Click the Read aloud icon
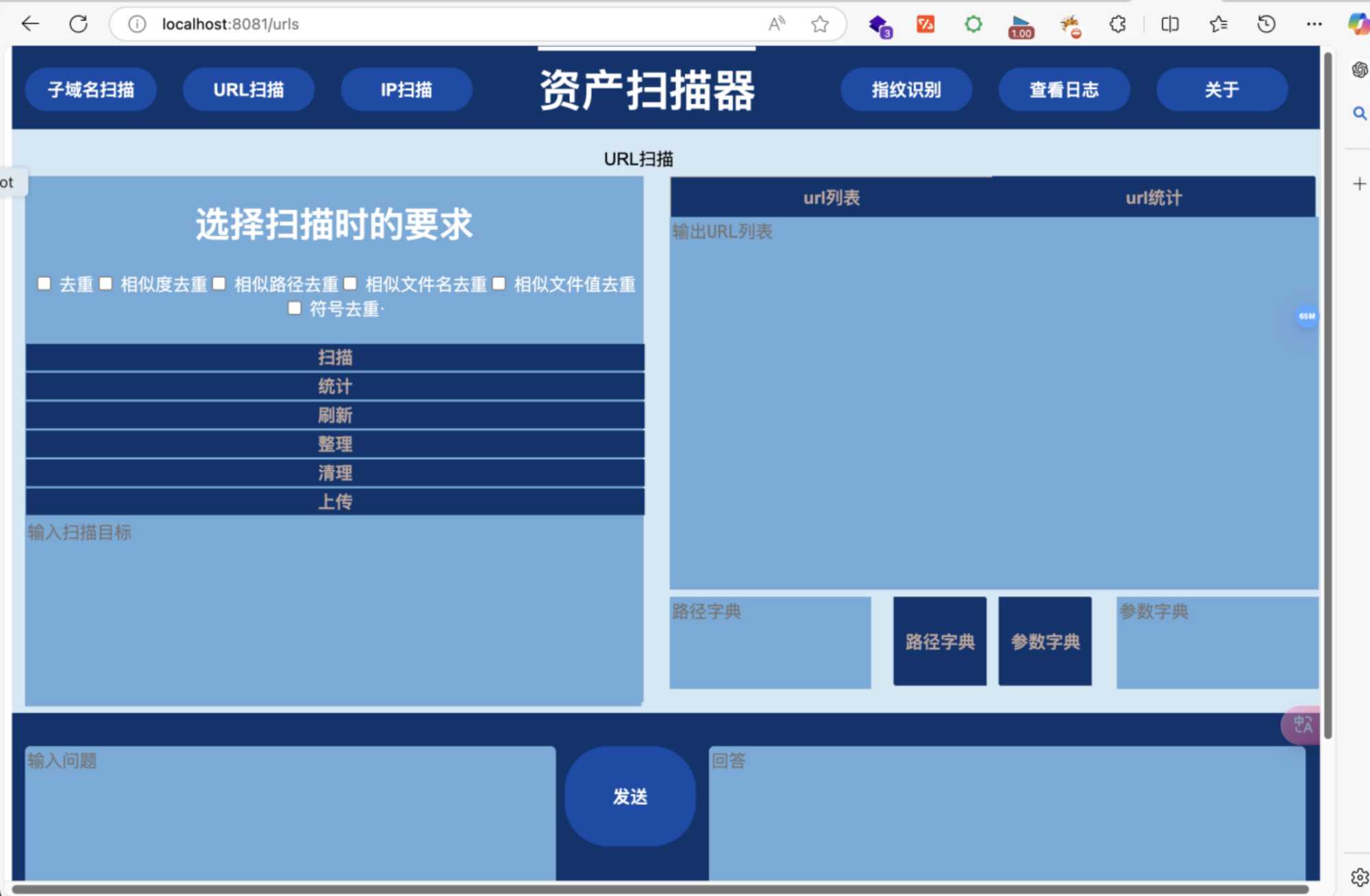 point(776,25)
